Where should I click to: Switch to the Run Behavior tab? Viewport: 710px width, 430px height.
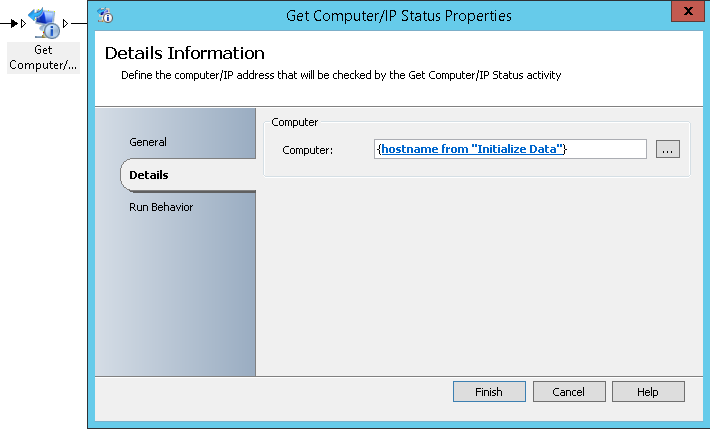[x=161, y=207]
